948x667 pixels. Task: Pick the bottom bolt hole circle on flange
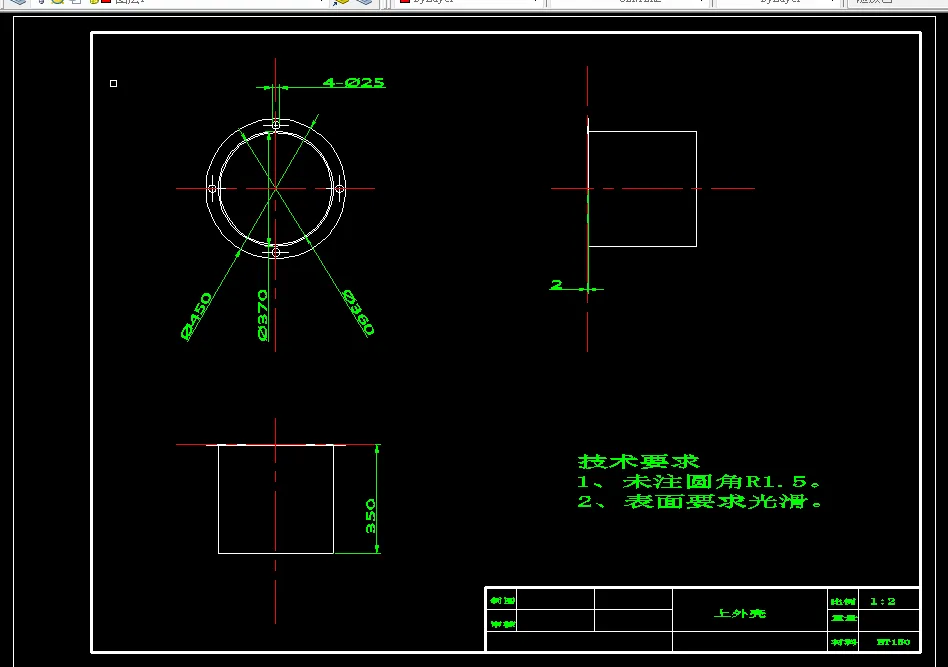pos(276,252)
